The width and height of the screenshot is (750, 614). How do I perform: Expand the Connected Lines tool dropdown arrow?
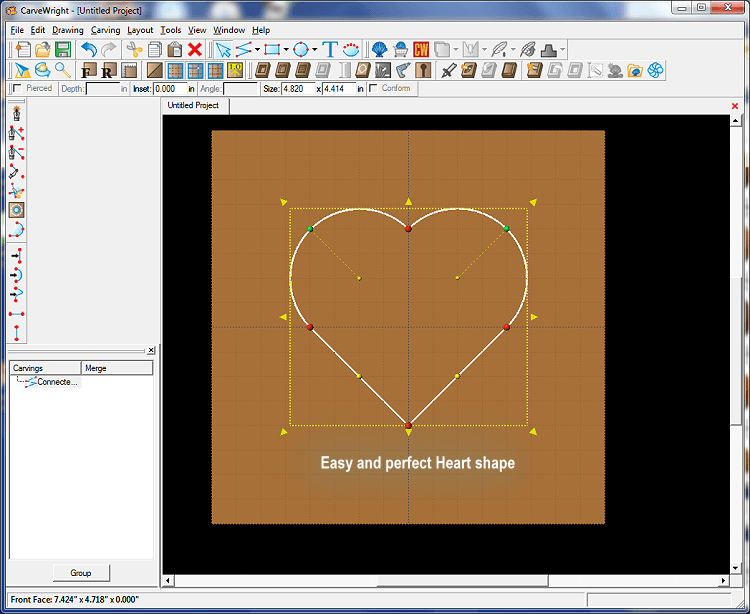[257, 49]
